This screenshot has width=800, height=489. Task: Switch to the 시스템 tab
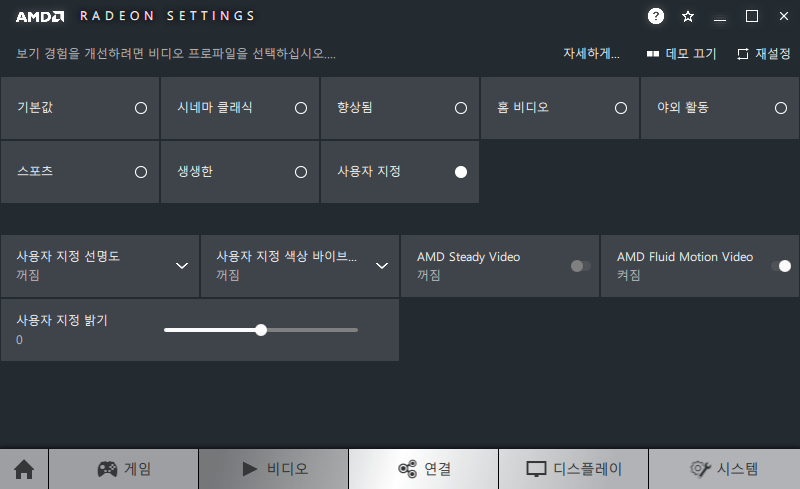724,469
